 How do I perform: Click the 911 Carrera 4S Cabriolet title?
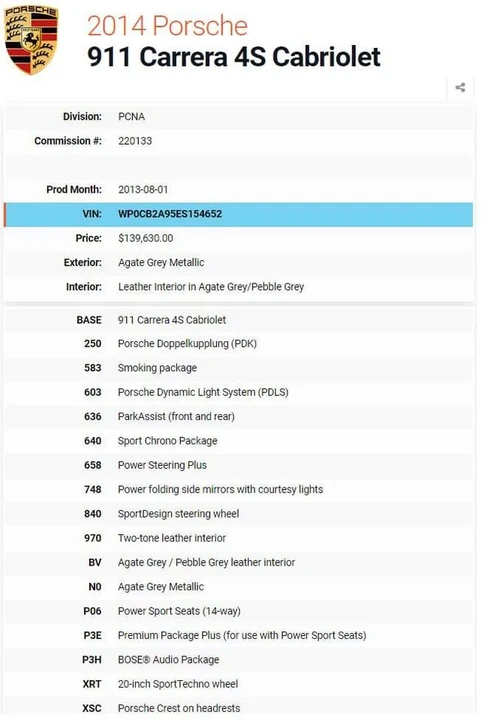click(x=234, y=57)
